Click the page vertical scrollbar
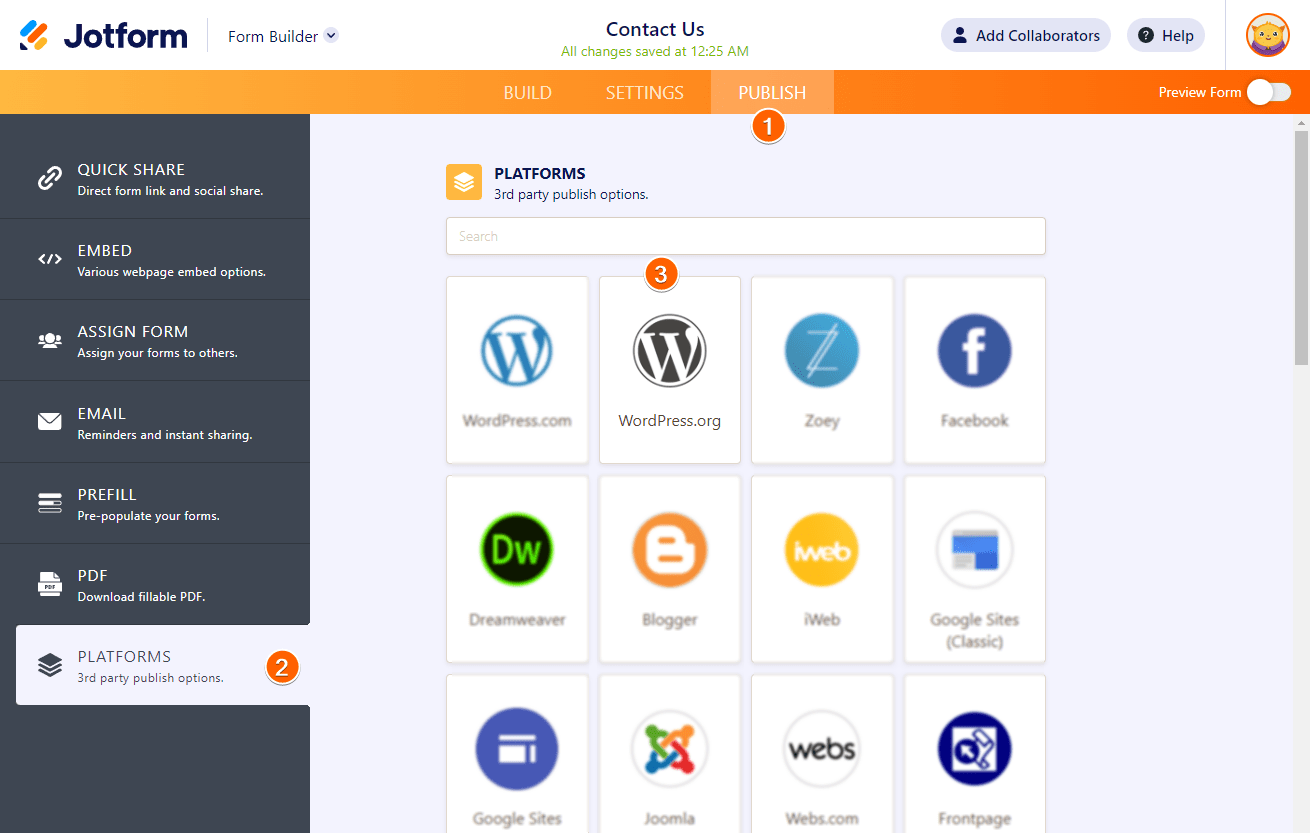The image size is (1310, 833). (1302, 248)
